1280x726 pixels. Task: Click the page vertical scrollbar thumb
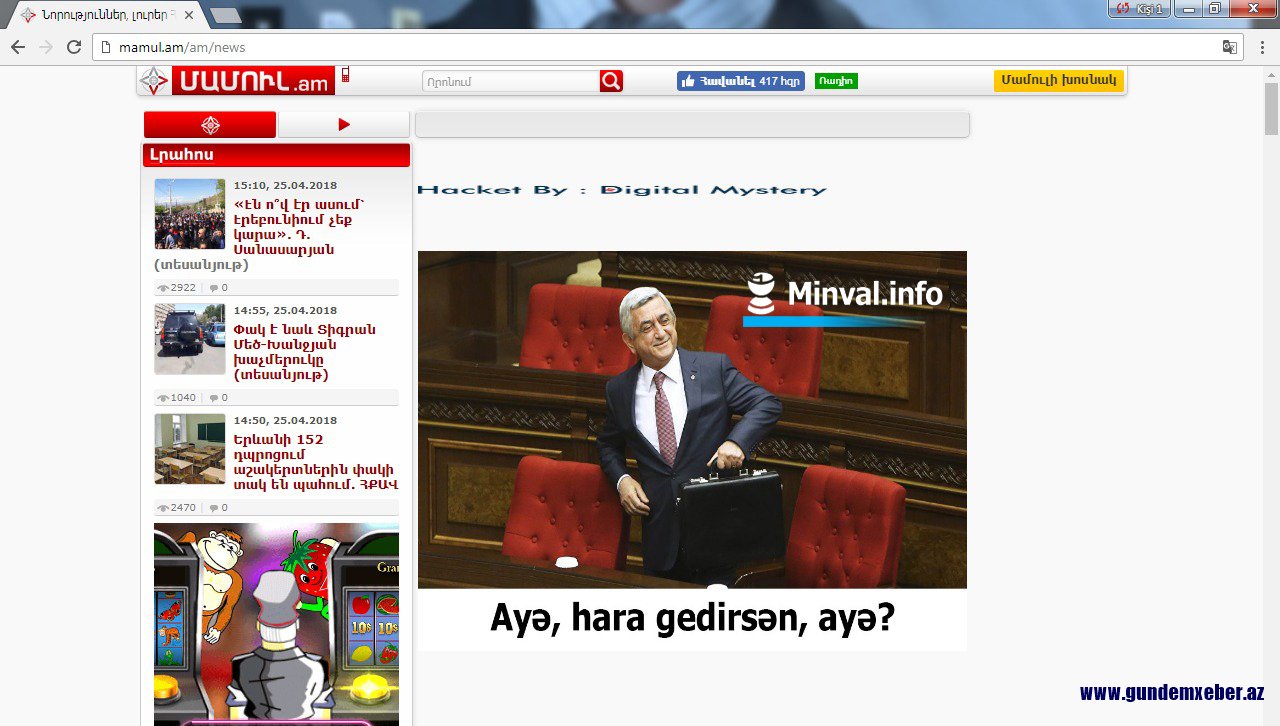1272,108
